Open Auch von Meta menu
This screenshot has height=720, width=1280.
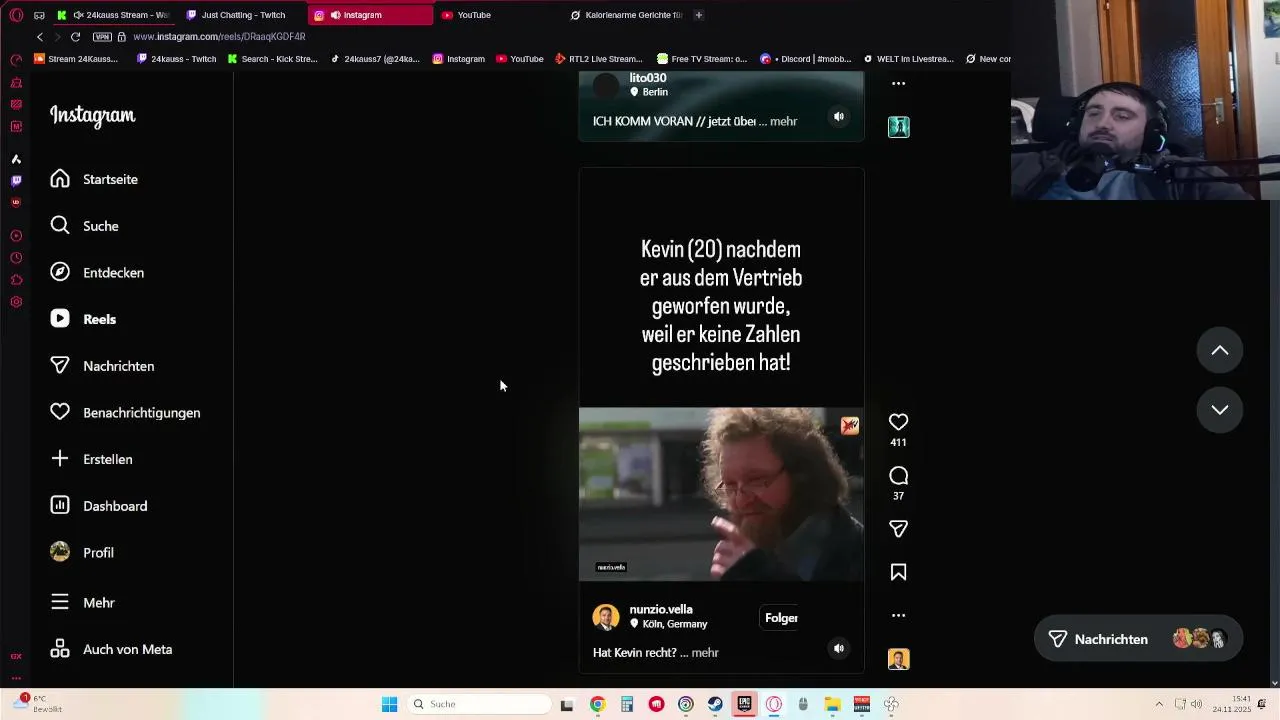point(111,649)
